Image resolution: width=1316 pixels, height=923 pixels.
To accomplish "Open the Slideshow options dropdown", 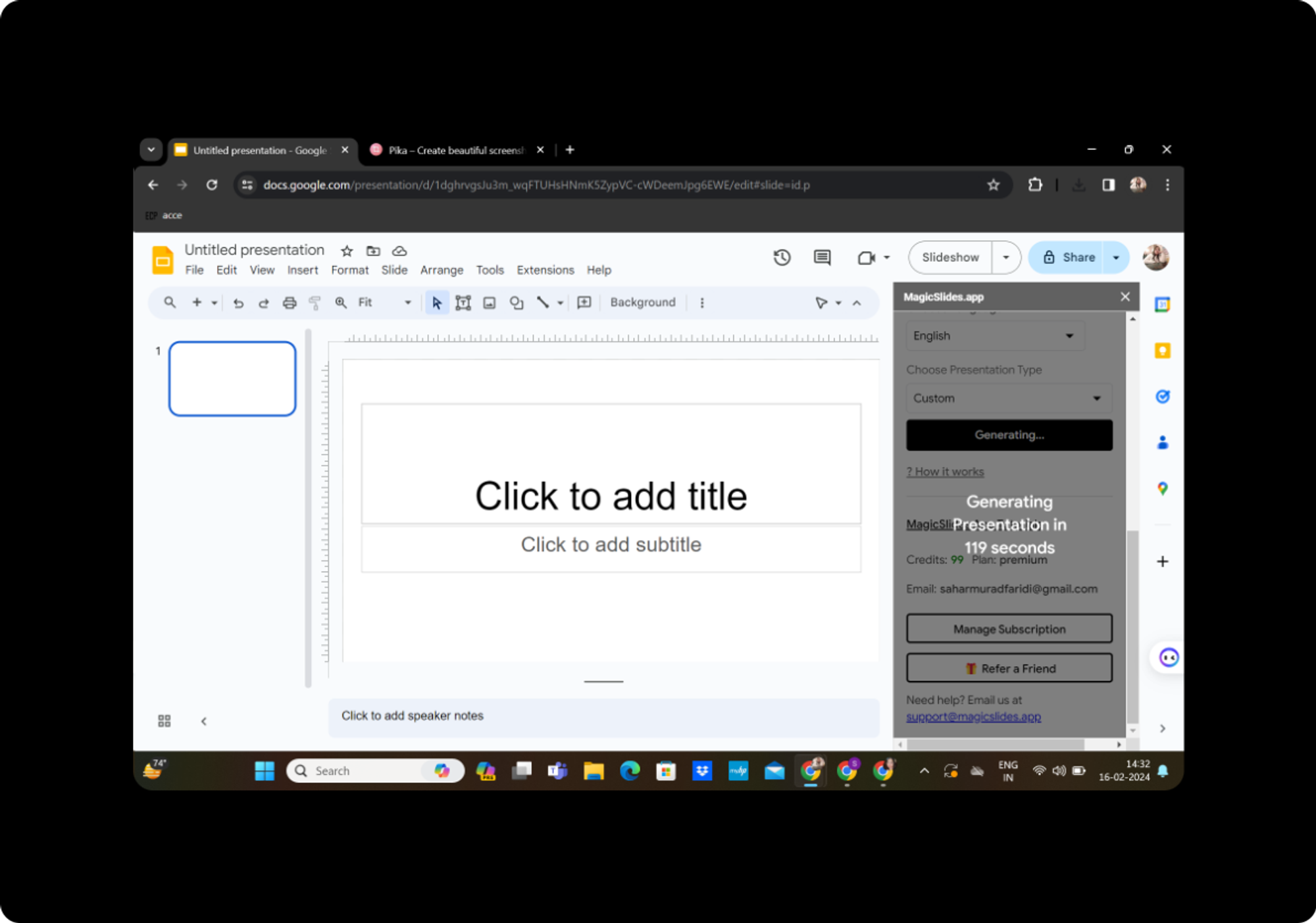I will 1004,257.
